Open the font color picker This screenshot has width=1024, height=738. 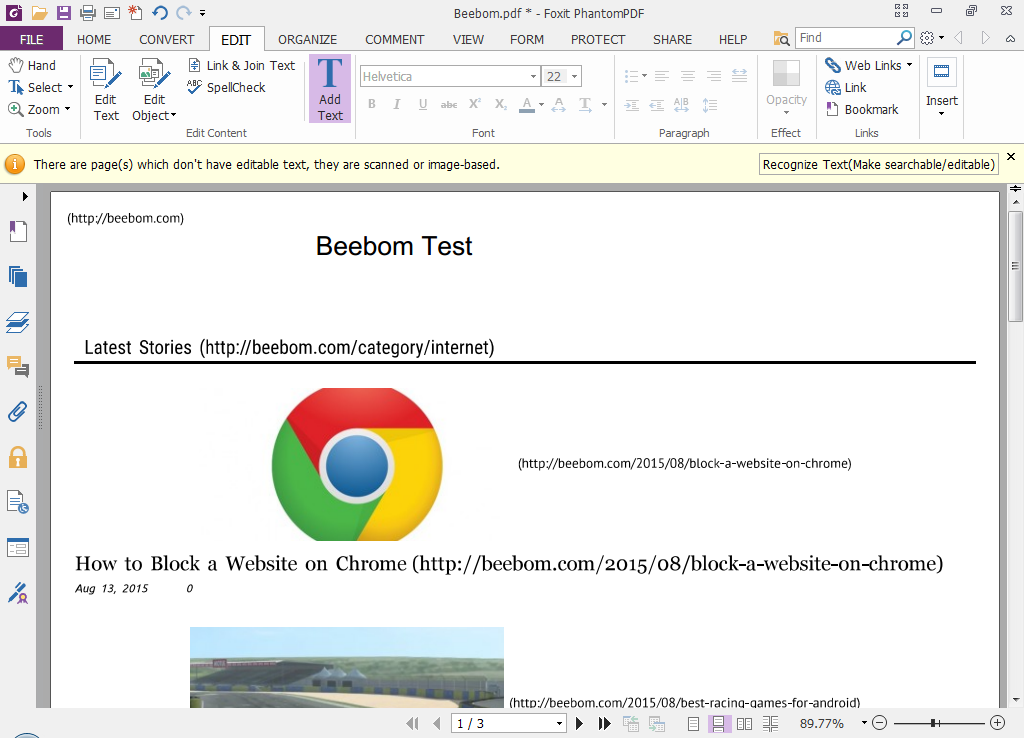click(527, 104)
